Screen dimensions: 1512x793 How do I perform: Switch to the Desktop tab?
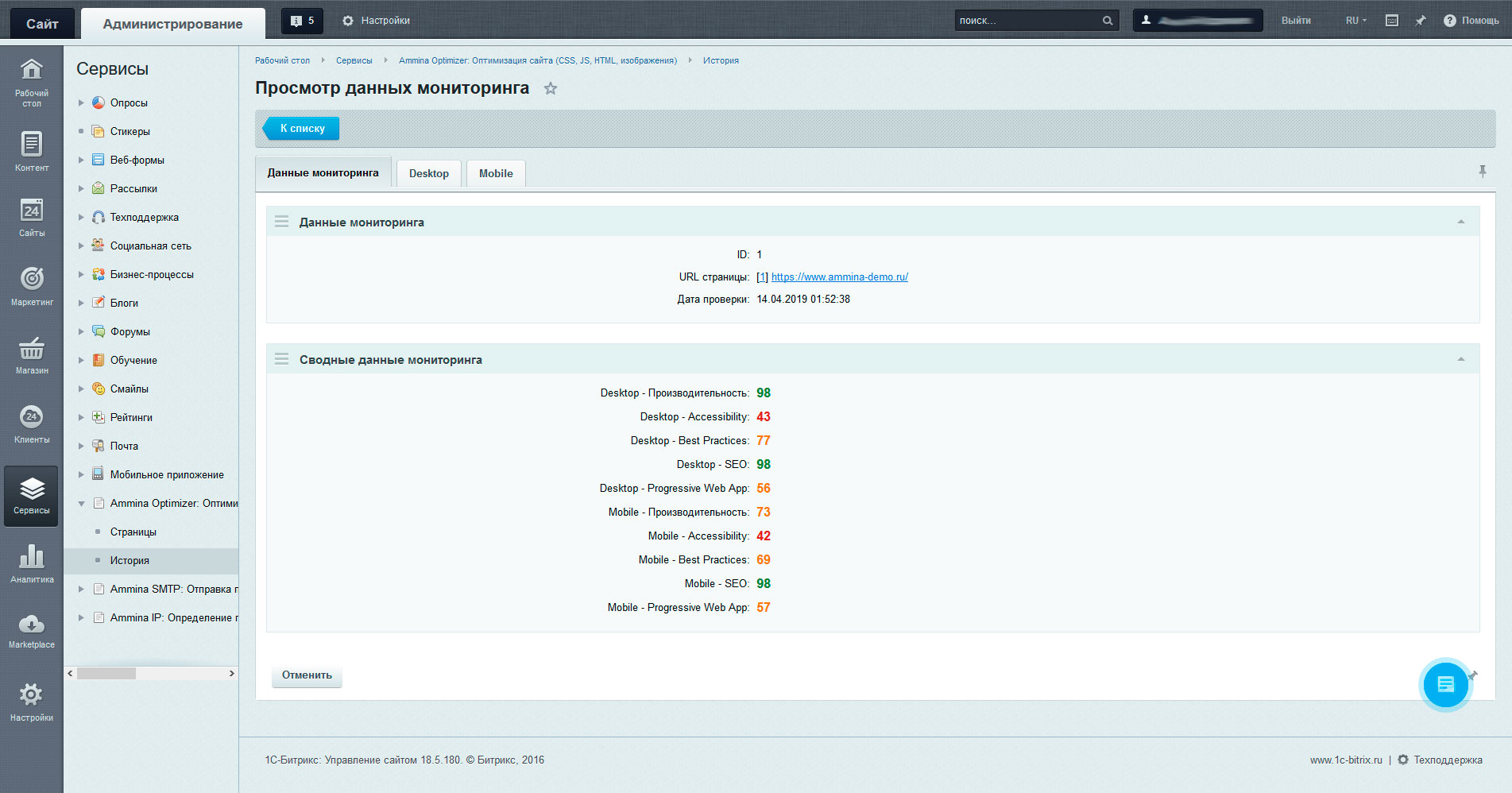[428, 174]
